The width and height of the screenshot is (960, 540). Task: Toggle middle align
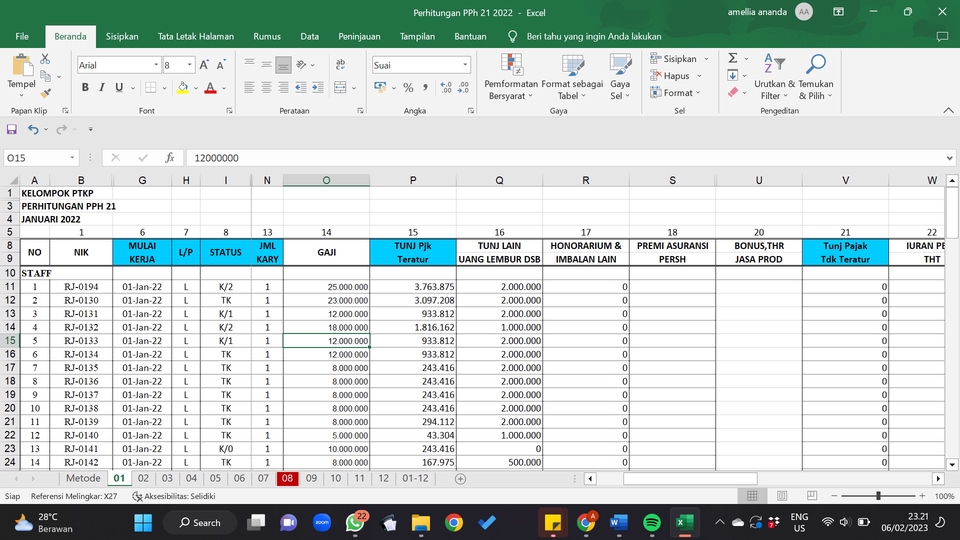coord(266,65)
